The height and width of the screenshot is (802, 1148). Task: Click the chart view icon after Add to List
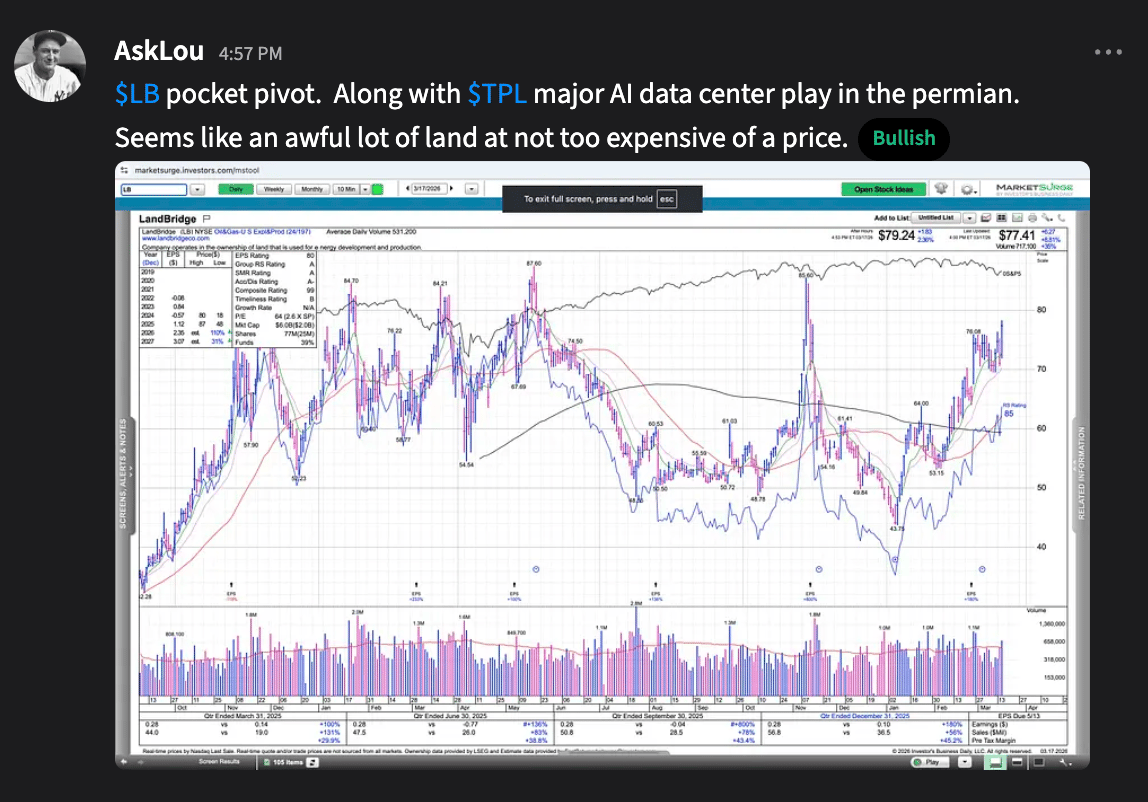click(x=985, y=218)
